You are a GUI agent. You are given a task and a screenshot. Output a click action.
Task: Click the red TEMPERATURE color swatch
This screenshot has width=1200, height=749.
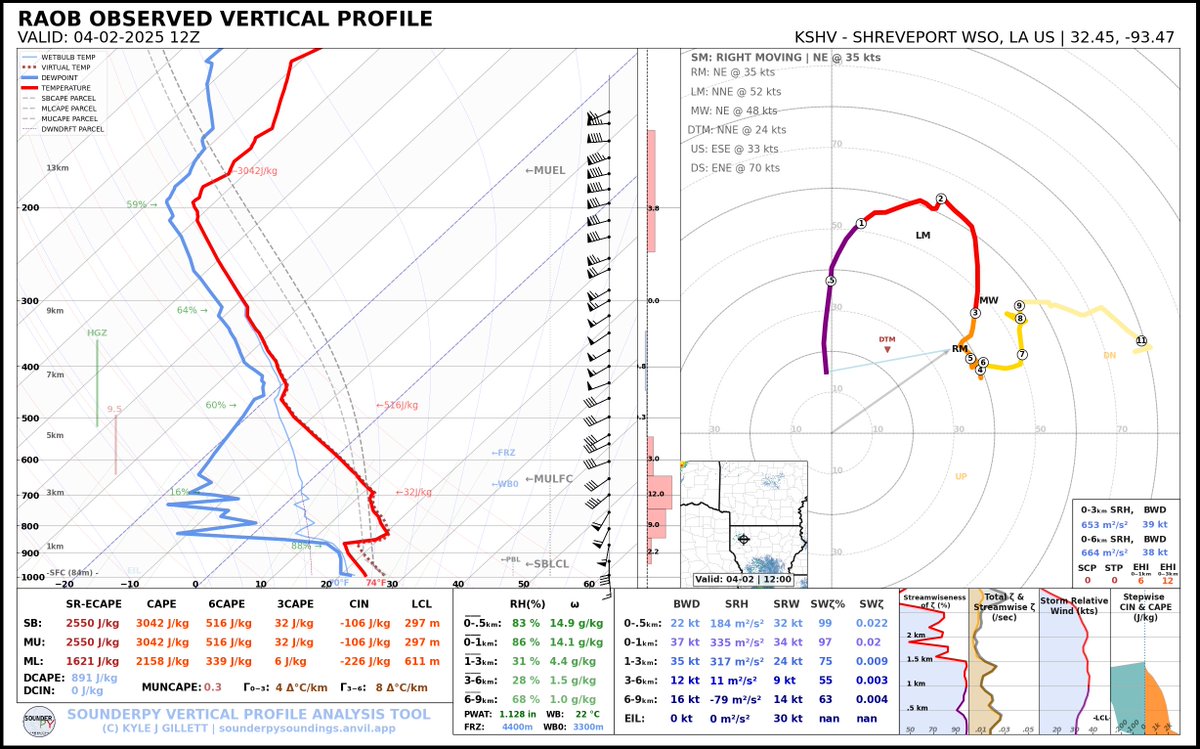click(28, 88)
